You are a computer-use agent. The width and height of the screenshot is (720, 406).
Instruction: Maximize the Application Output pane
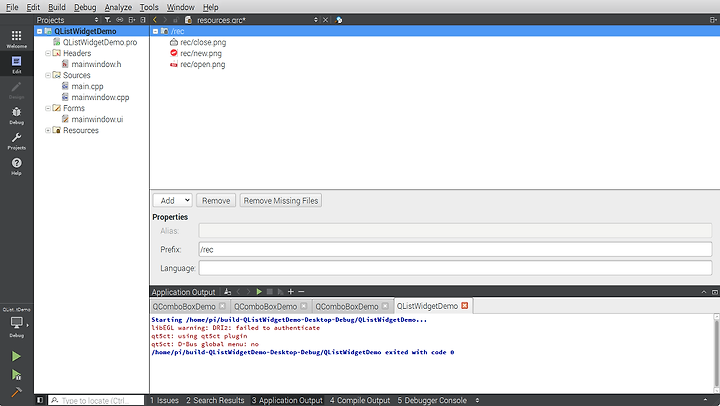coord(714,292)
